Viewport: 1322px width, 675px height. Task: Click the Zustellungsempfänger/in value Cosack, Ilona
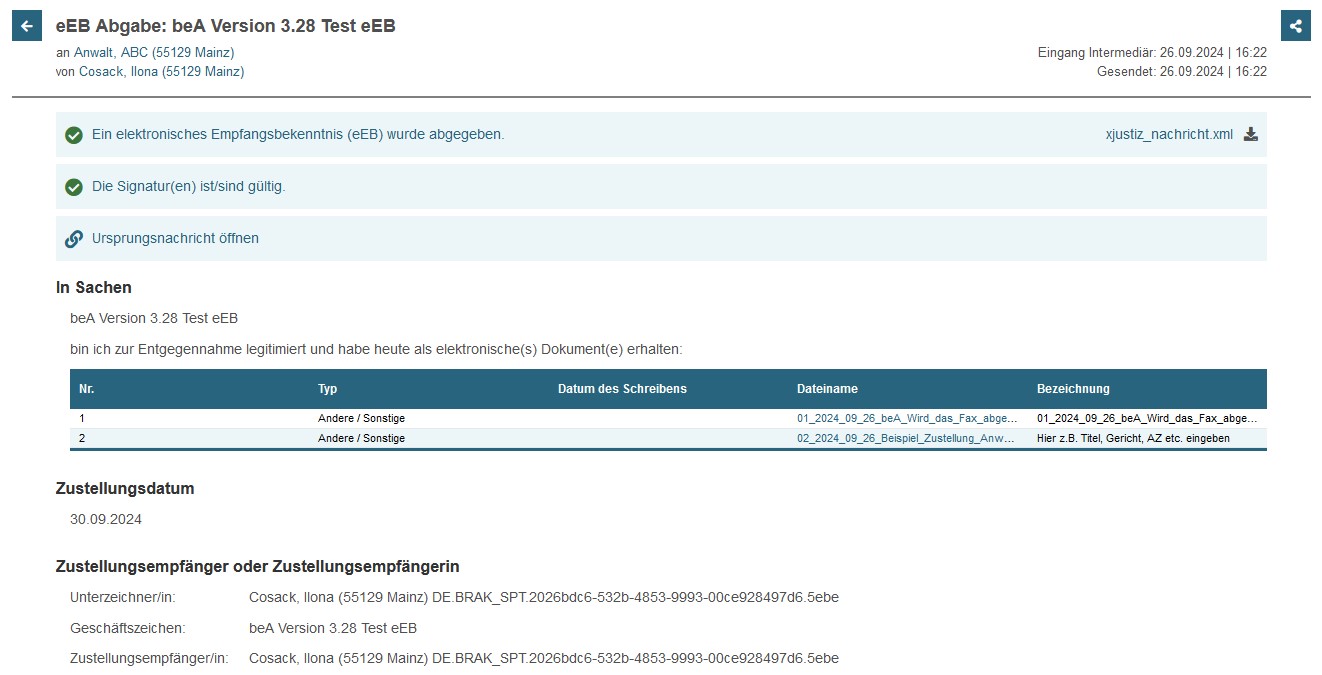point(544,659)
